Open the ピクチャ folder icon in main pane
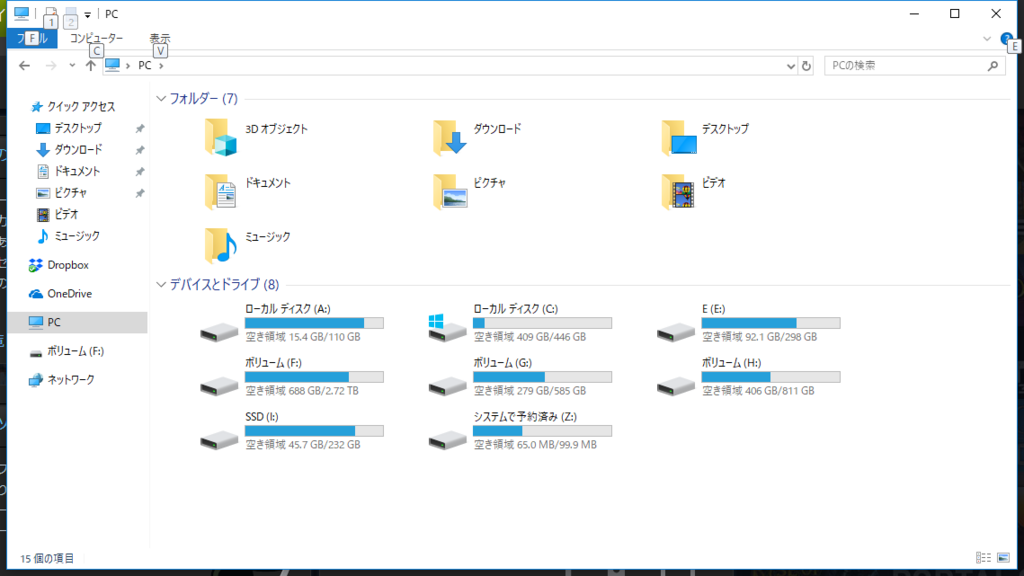This screenshot has height=576, width=1024. pyautogui.click(x=449, y=191)
